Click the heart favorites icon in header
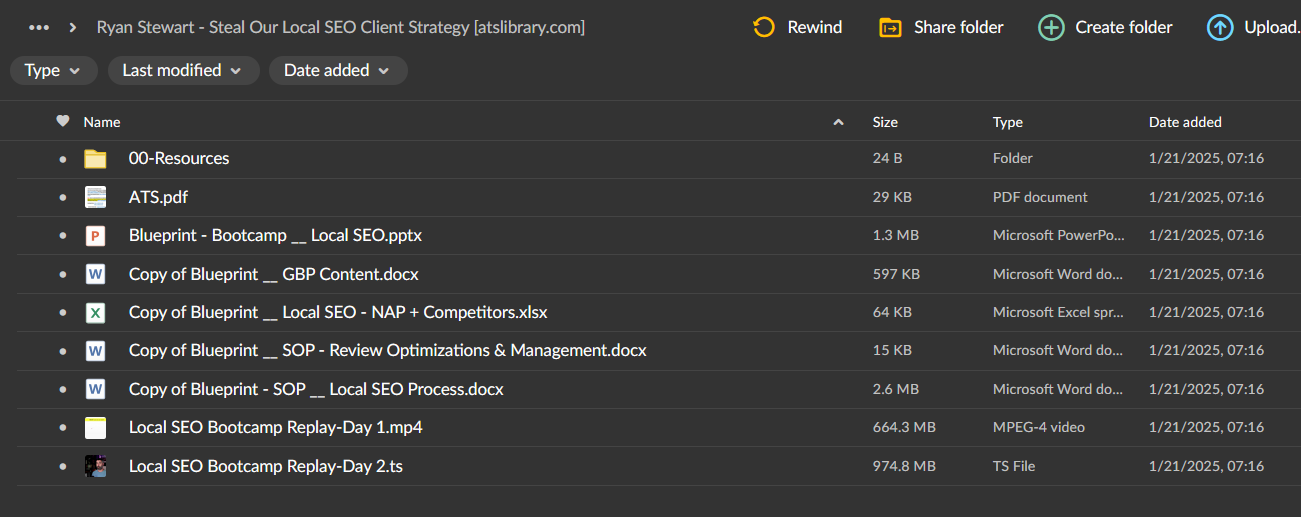 pos(63,122)
